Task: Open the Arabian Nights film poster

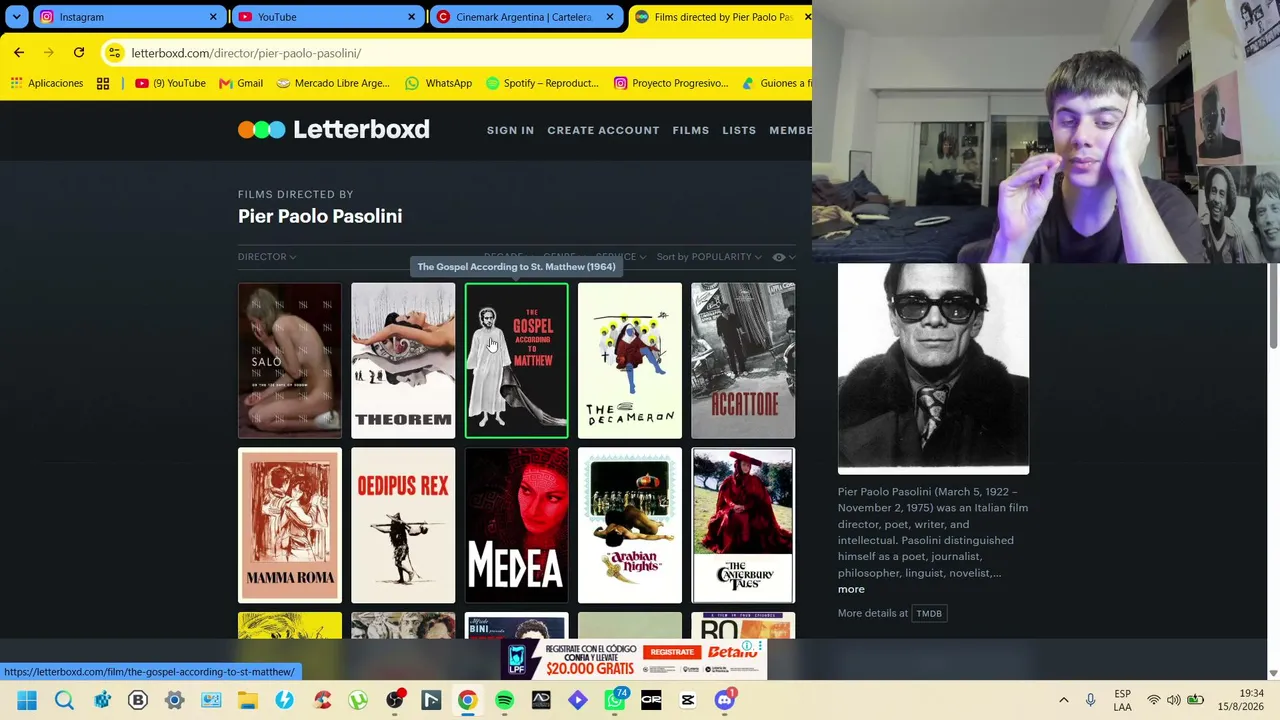Action: click(630, 525)
